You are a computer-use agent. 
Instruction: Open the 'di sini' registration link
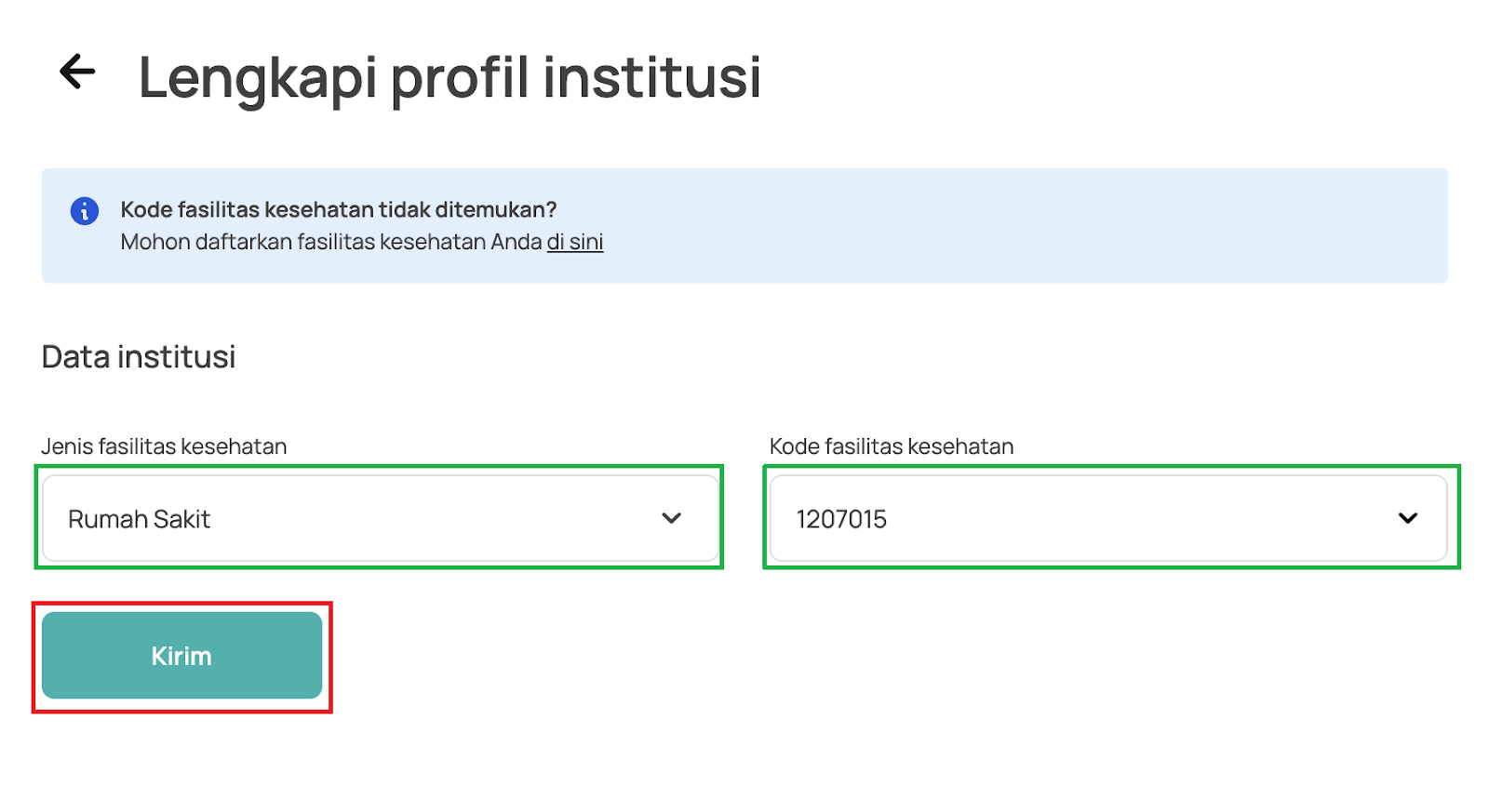tap(575, 242)
